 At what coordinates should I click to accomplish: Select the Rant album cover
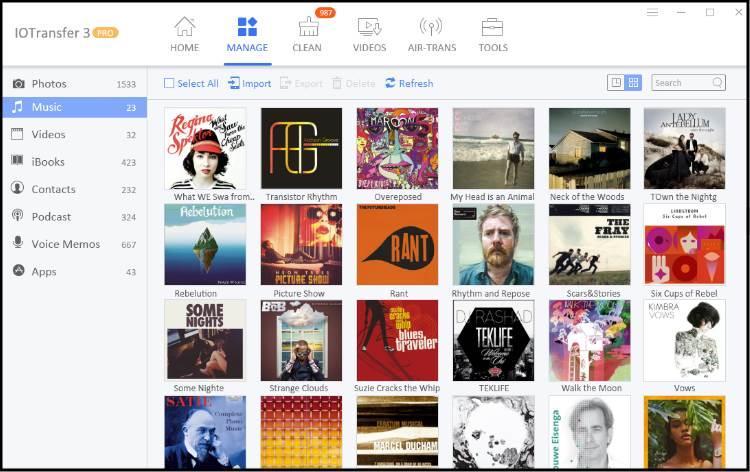[397, 244]
